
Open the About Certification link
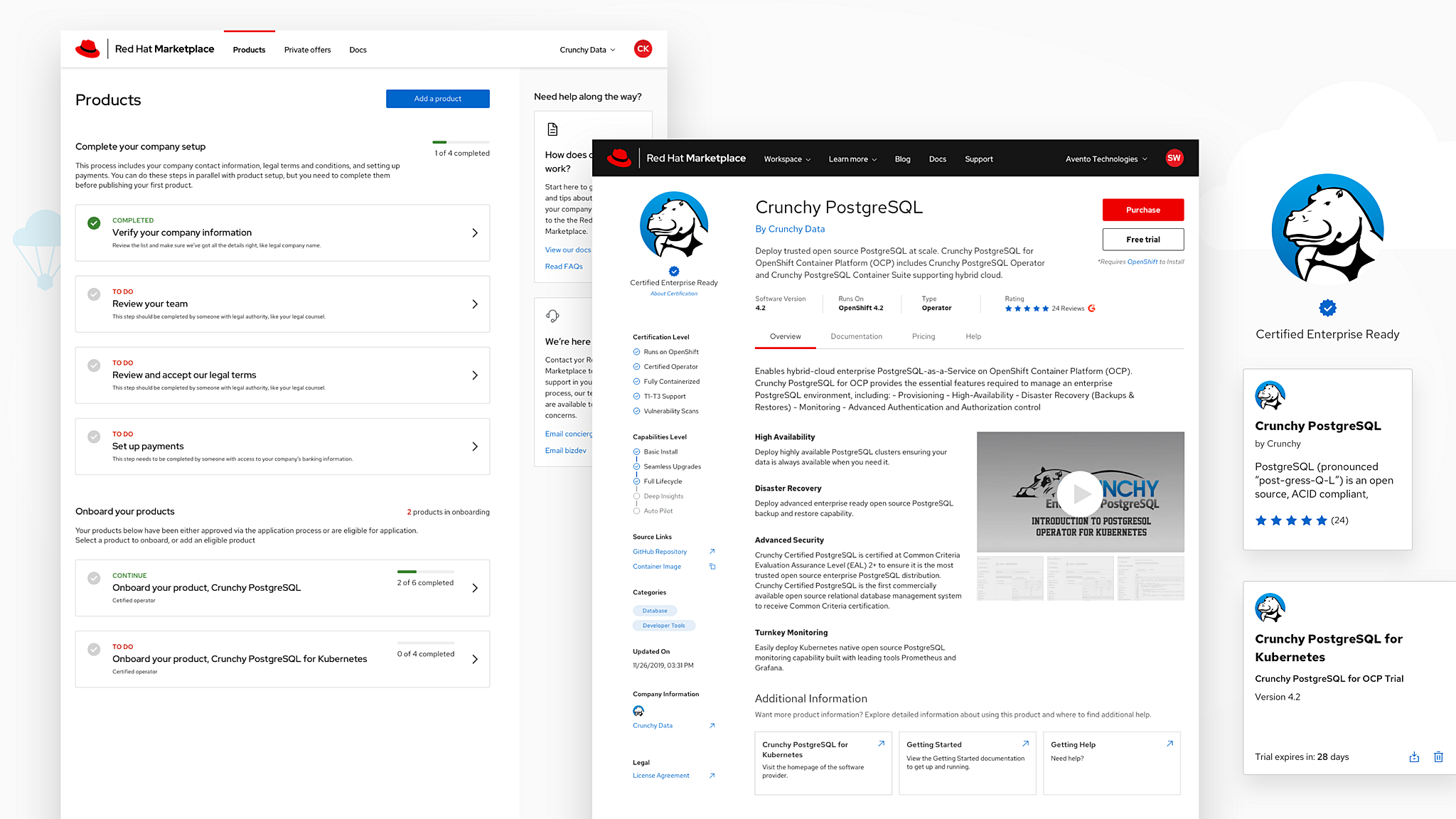674,294
